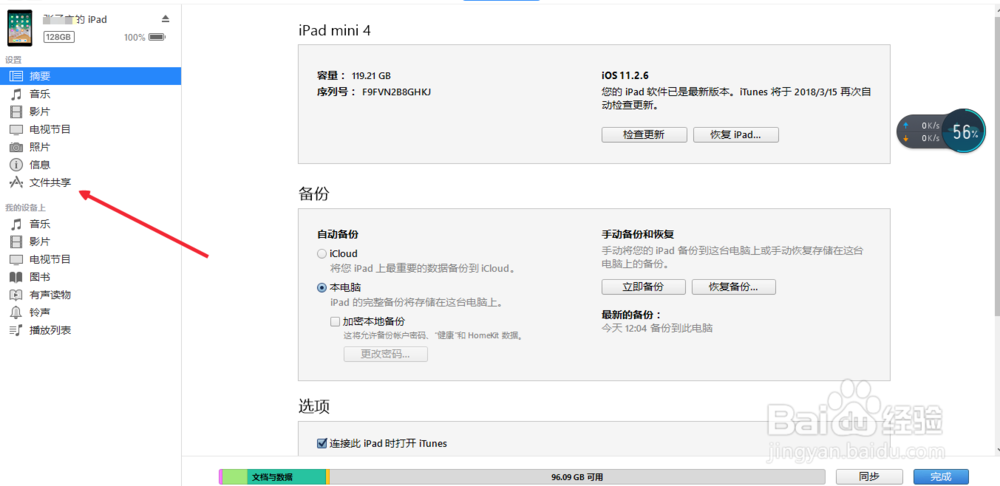Select 文件共享 label in sidebar
The height and width of the screenshot is (486, 1000).
pyautogui.click(x=50, y=183)
